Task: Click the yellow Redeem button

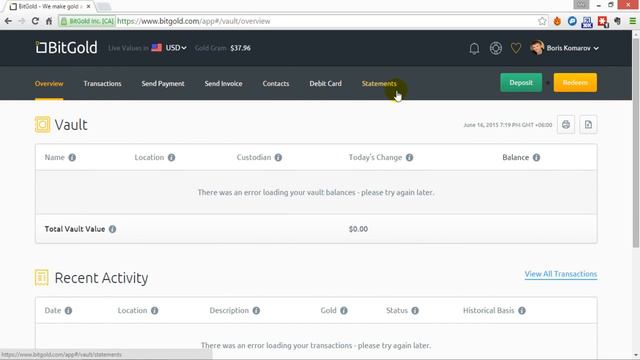Action: 575,82
